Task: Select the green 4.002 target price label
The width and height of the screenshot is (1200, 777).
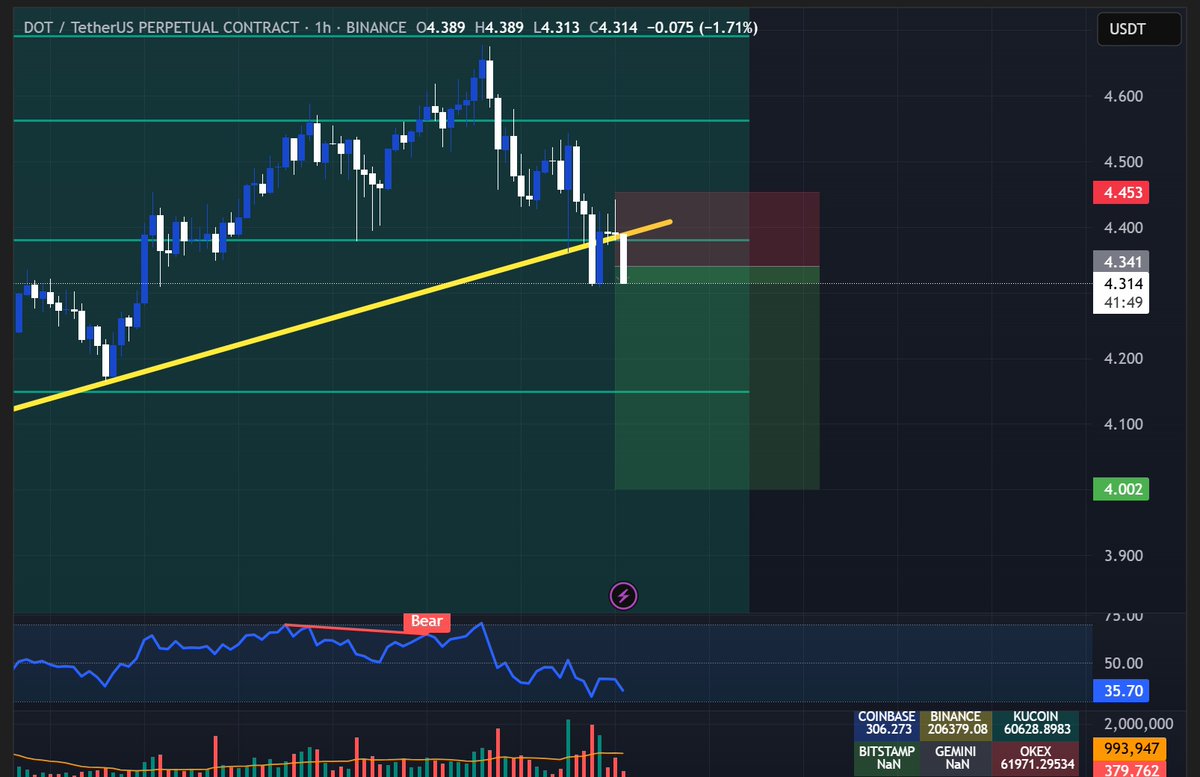Action: point(1122,489)
